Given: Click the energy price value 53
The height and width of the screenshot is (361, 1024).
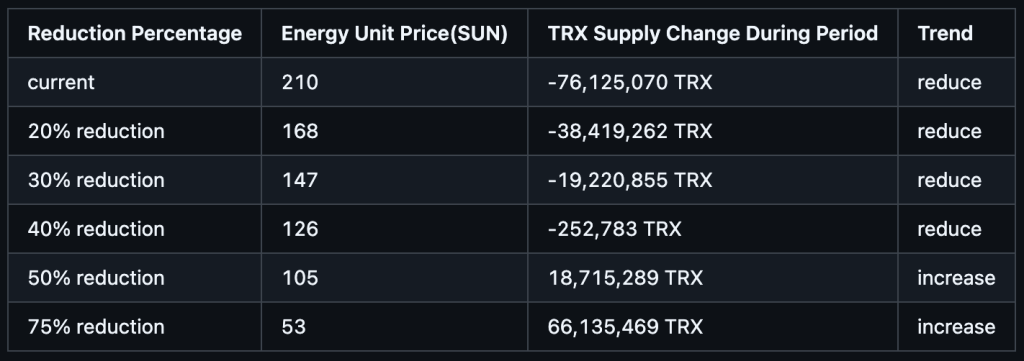Looking at the screenshot, I should click(x=293, y=327).
